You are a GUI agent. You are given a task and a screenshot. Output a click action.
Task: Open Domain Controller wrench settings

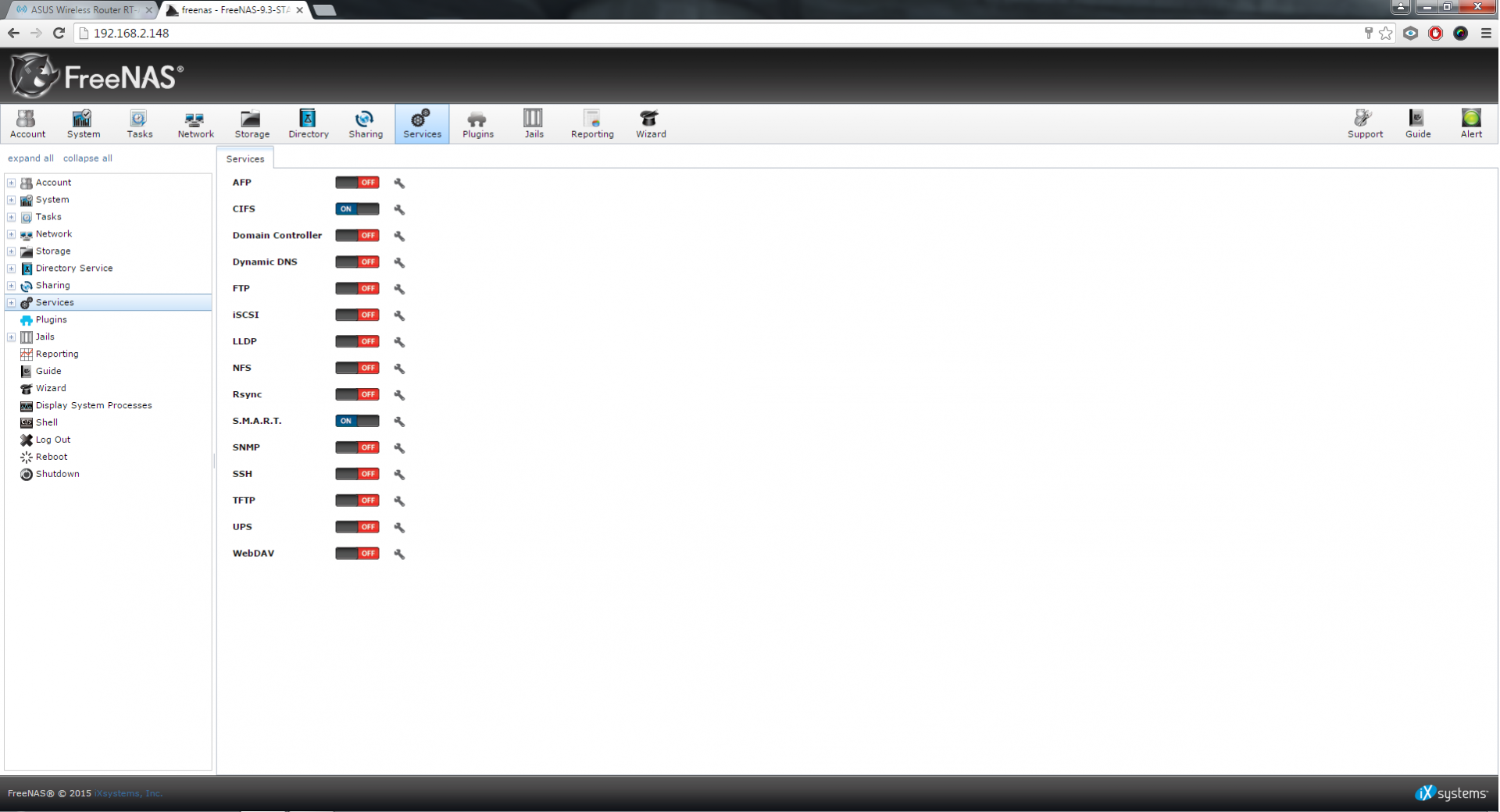click(399, 236)
